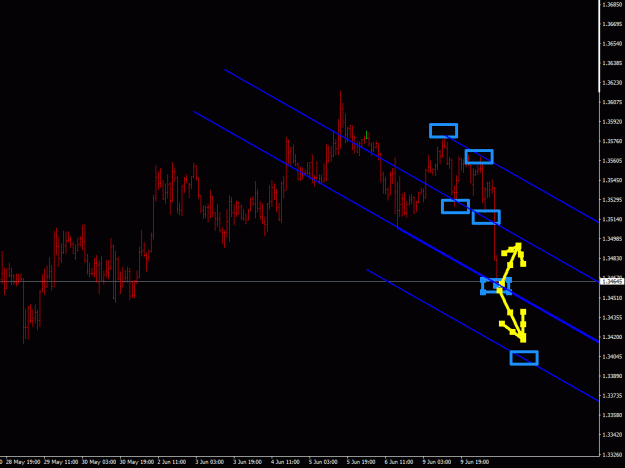Click the 2 Jun 11:00 time axis label
625x468 pixels.
click(x=173, y=462)
